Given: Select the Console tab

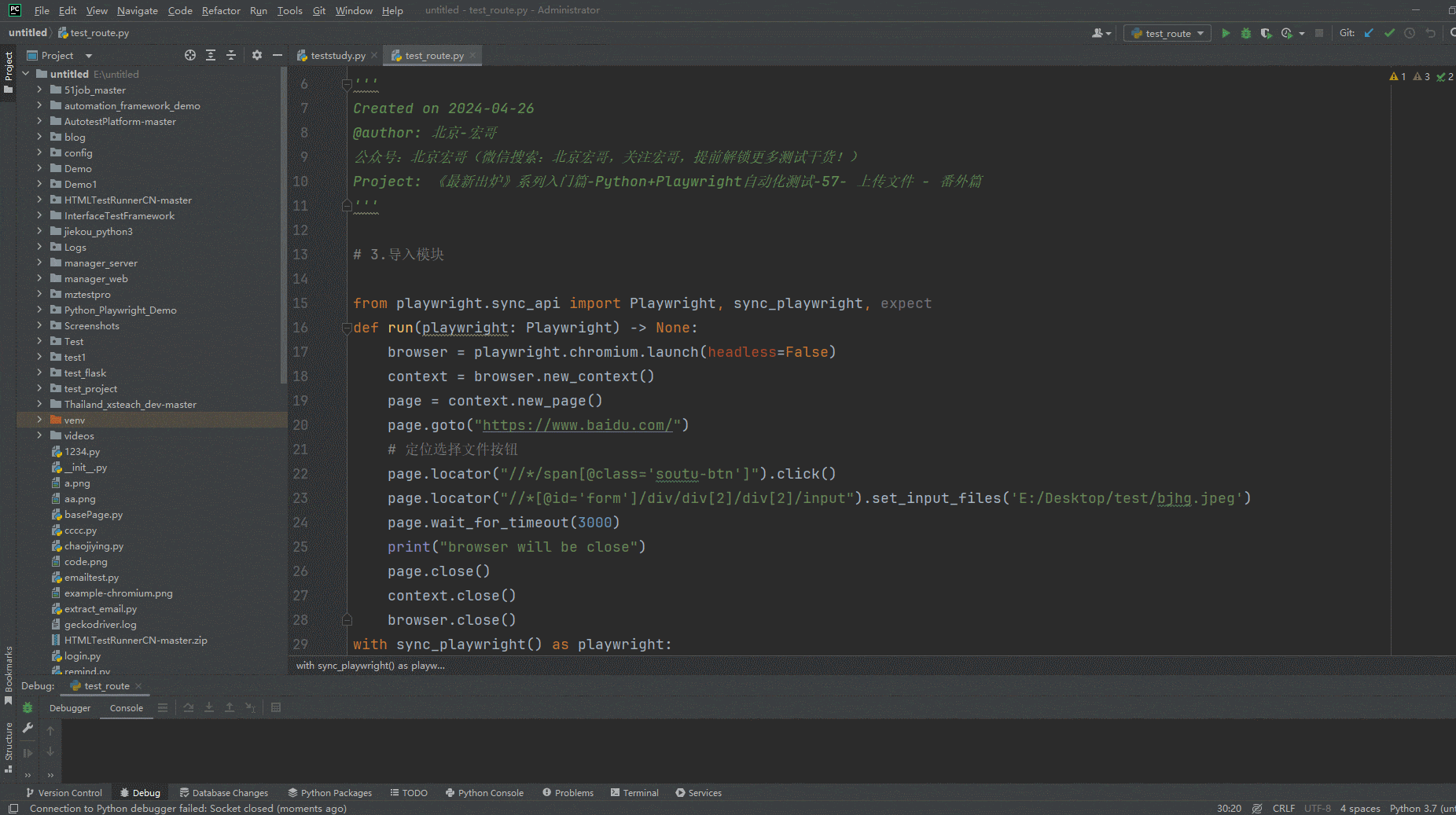Looking at the screenshot, I should (127, 708).
